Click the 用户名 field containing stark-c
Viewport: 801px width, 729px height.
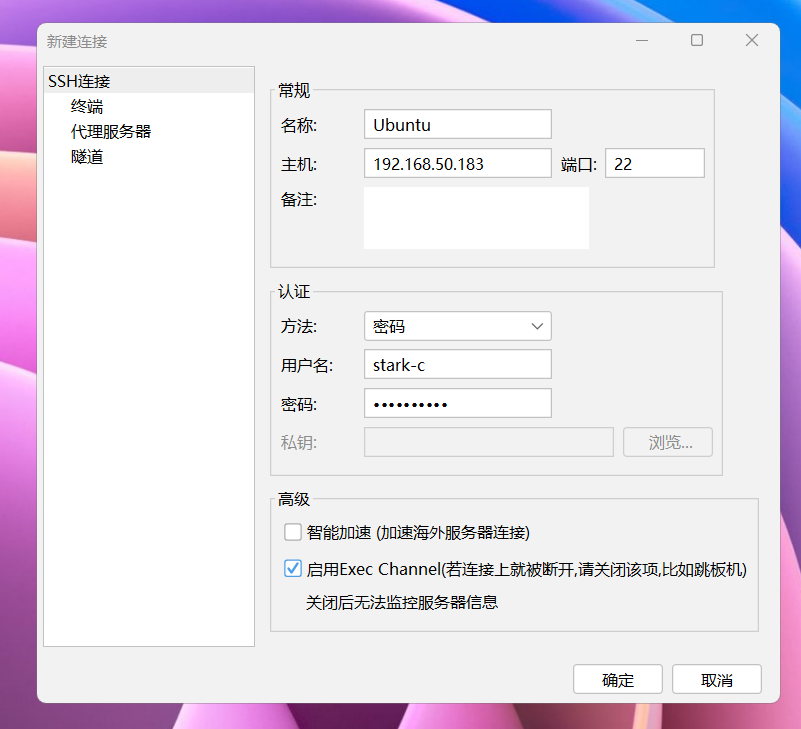458,364
